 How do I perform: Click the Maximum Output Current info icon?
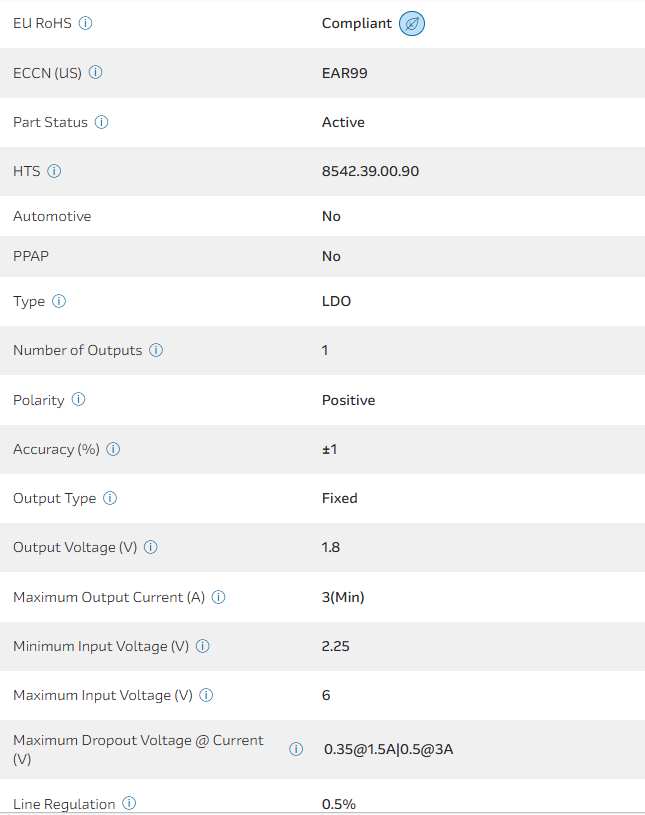pos(218,597)
